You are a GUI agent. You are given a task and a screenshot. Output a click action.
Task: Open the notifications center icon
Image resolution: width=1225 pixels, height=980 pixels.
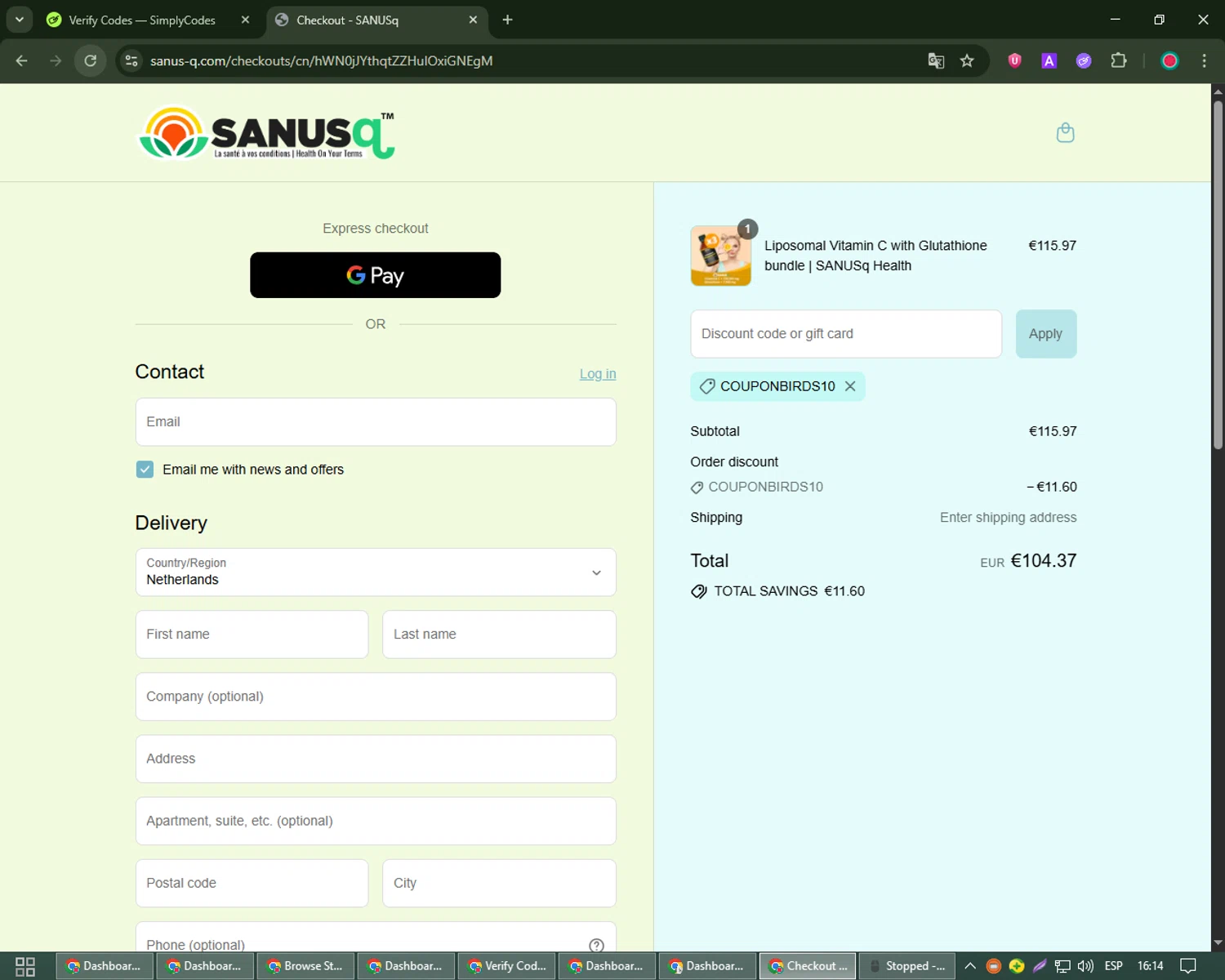click(1188, 966)
